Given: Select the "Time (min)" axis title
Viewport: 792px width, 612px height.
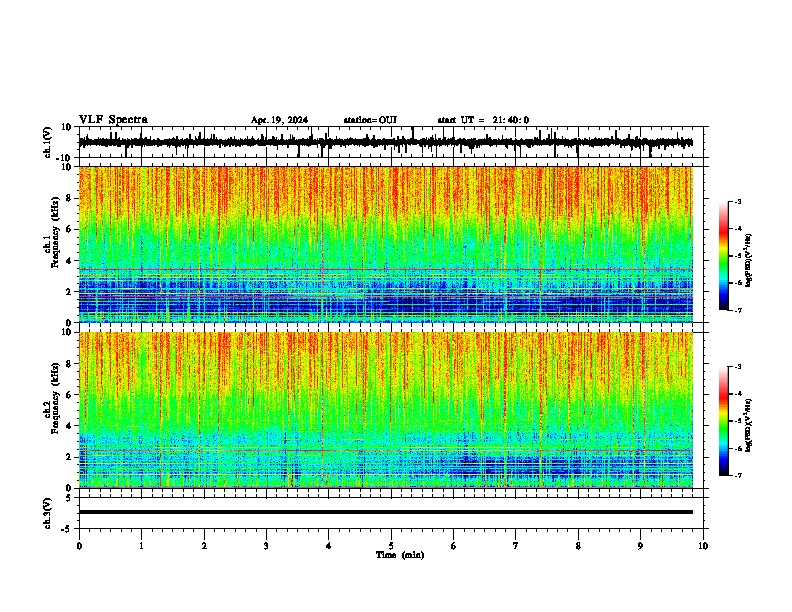Looking at the screenshot, I should pyautogui.click(x=400, y=555).
